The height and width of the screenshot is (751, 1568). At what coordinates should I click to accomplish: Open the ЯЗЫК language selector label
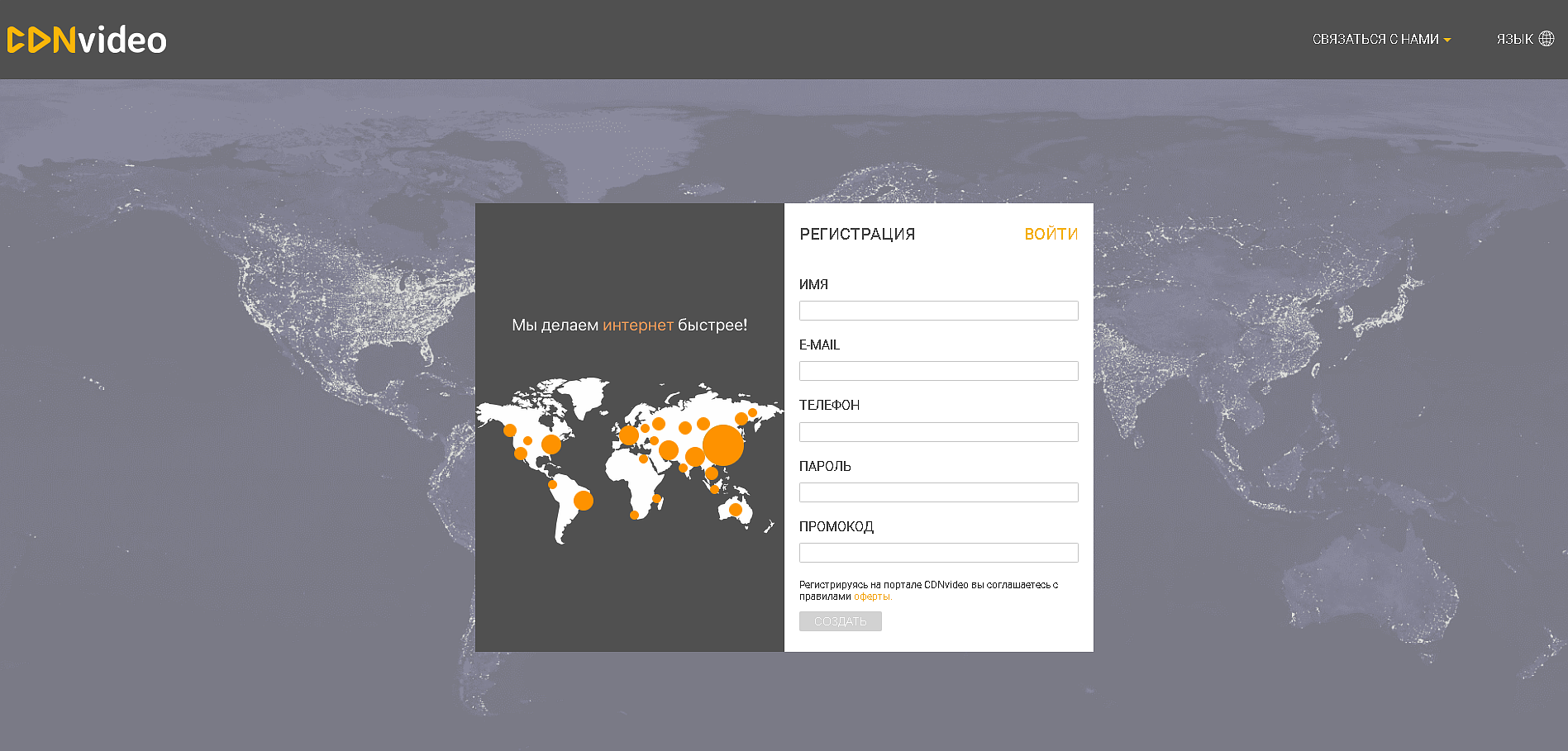click(1514, 39)
